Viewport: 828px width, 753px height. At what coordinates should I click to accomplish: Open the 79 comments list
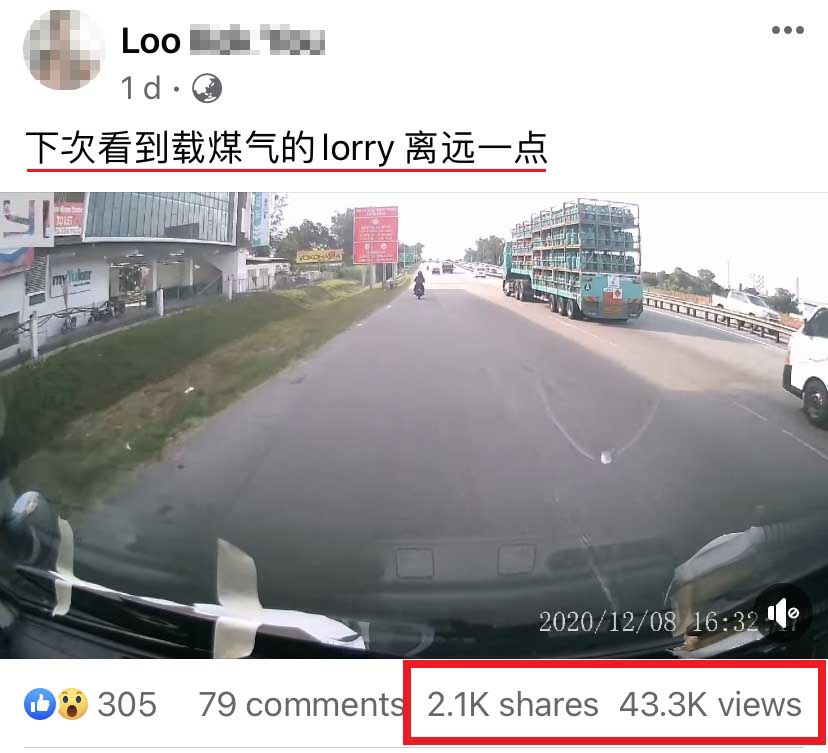[x=301, y=704]
